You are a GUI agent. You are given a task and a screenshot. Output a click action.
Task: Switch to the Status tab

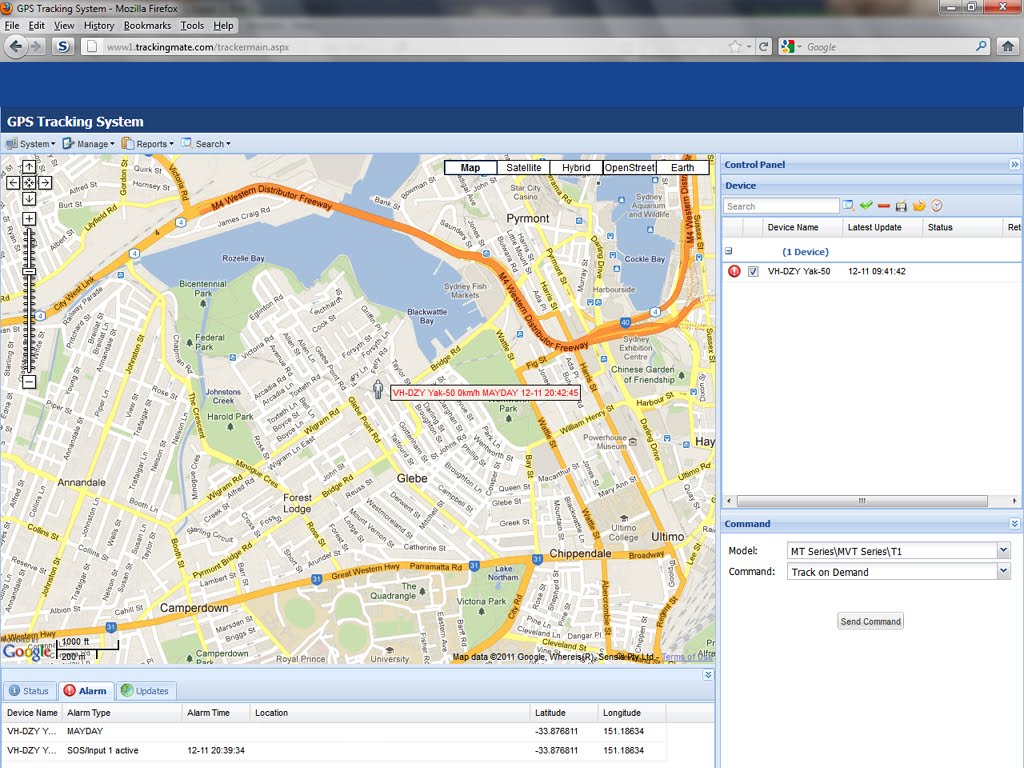(29, 690)
